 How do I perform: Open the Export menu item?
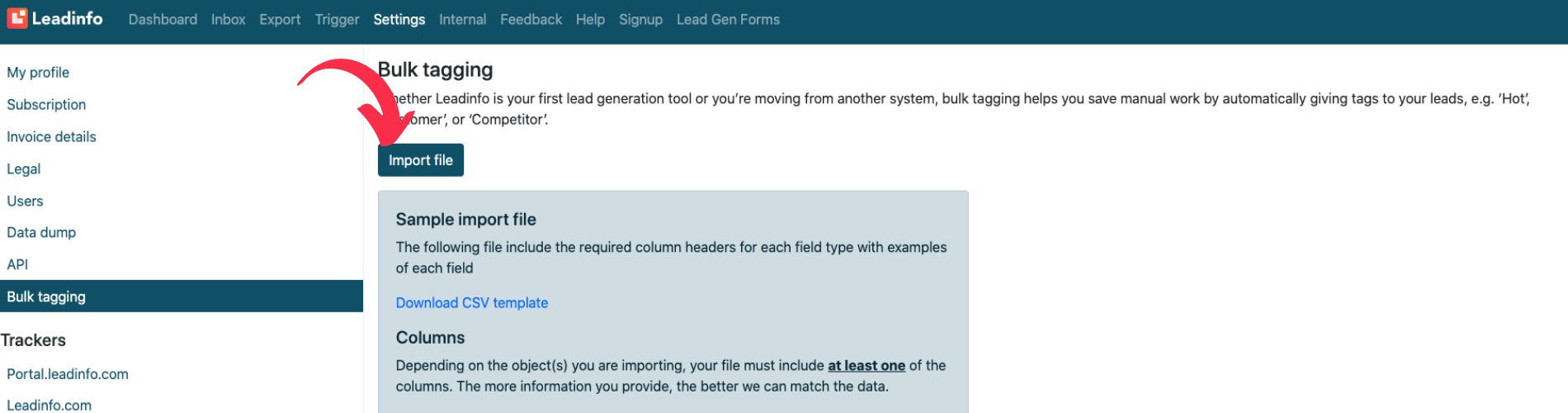coord(280,19)
